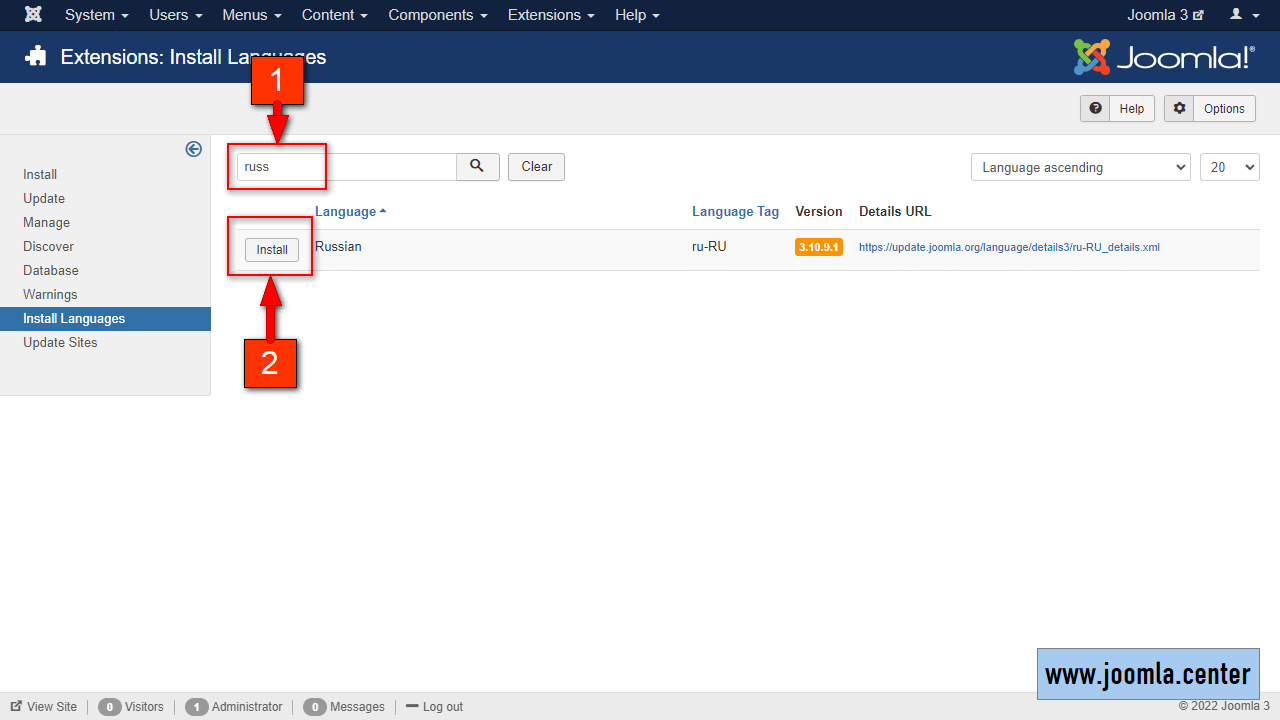
Task: Open the Language ascending sort dropdown
Action: tap(1080, 167)
